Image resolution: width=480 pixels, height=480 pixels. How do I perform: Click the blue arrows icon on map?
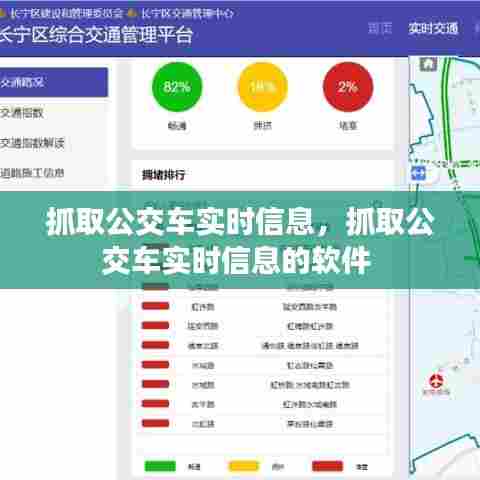point(418,174)
